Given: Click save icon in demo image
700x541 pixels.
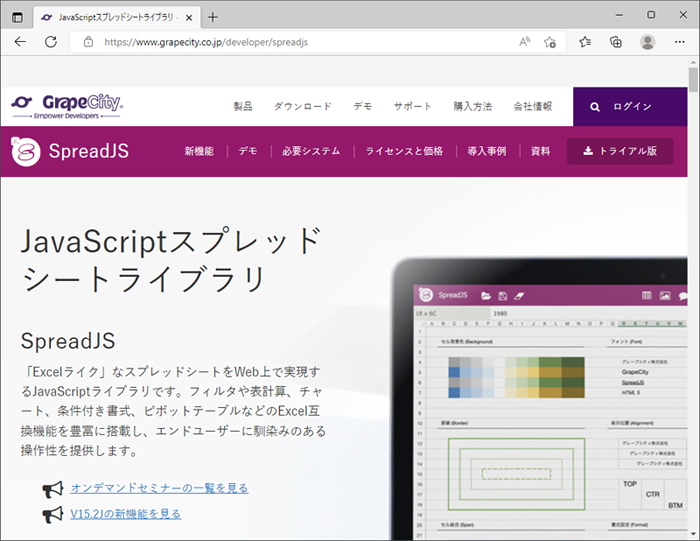Looking at the screenshot, I should tap(503, 295).
